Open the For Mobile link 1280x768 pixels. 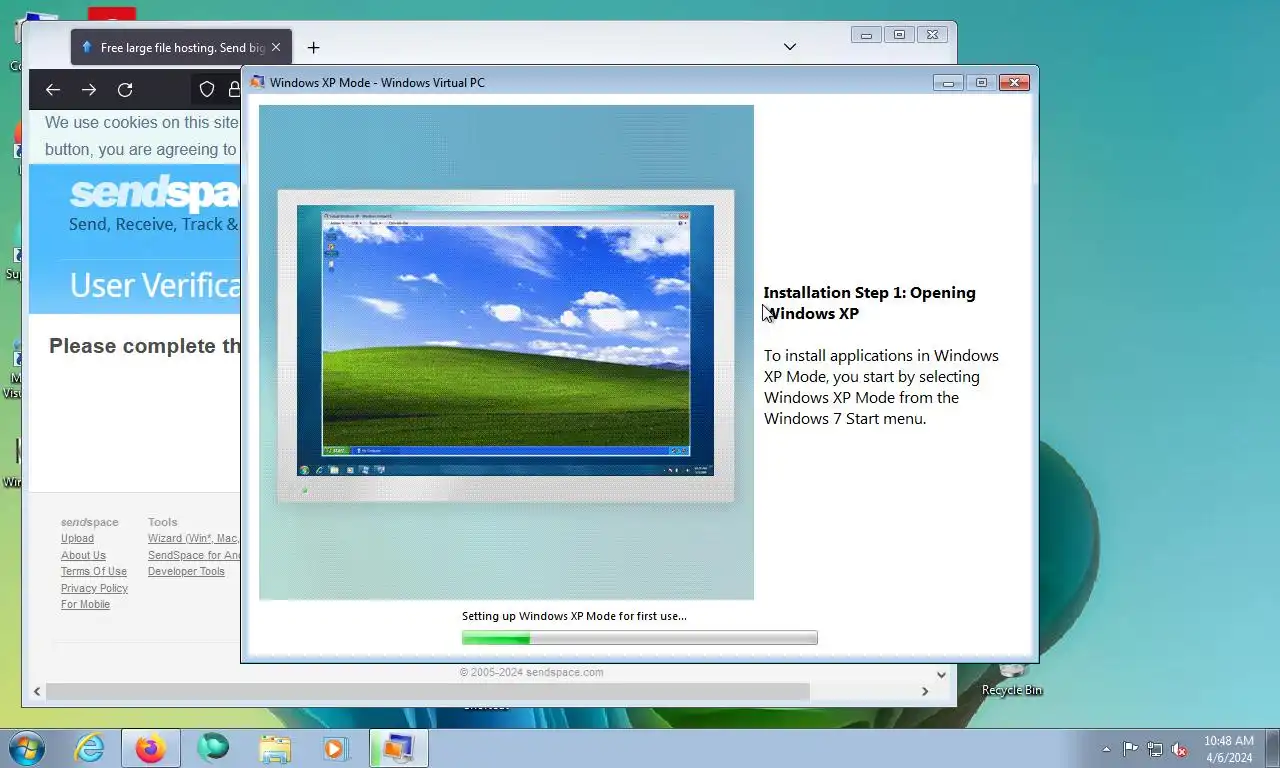[85, 604]
